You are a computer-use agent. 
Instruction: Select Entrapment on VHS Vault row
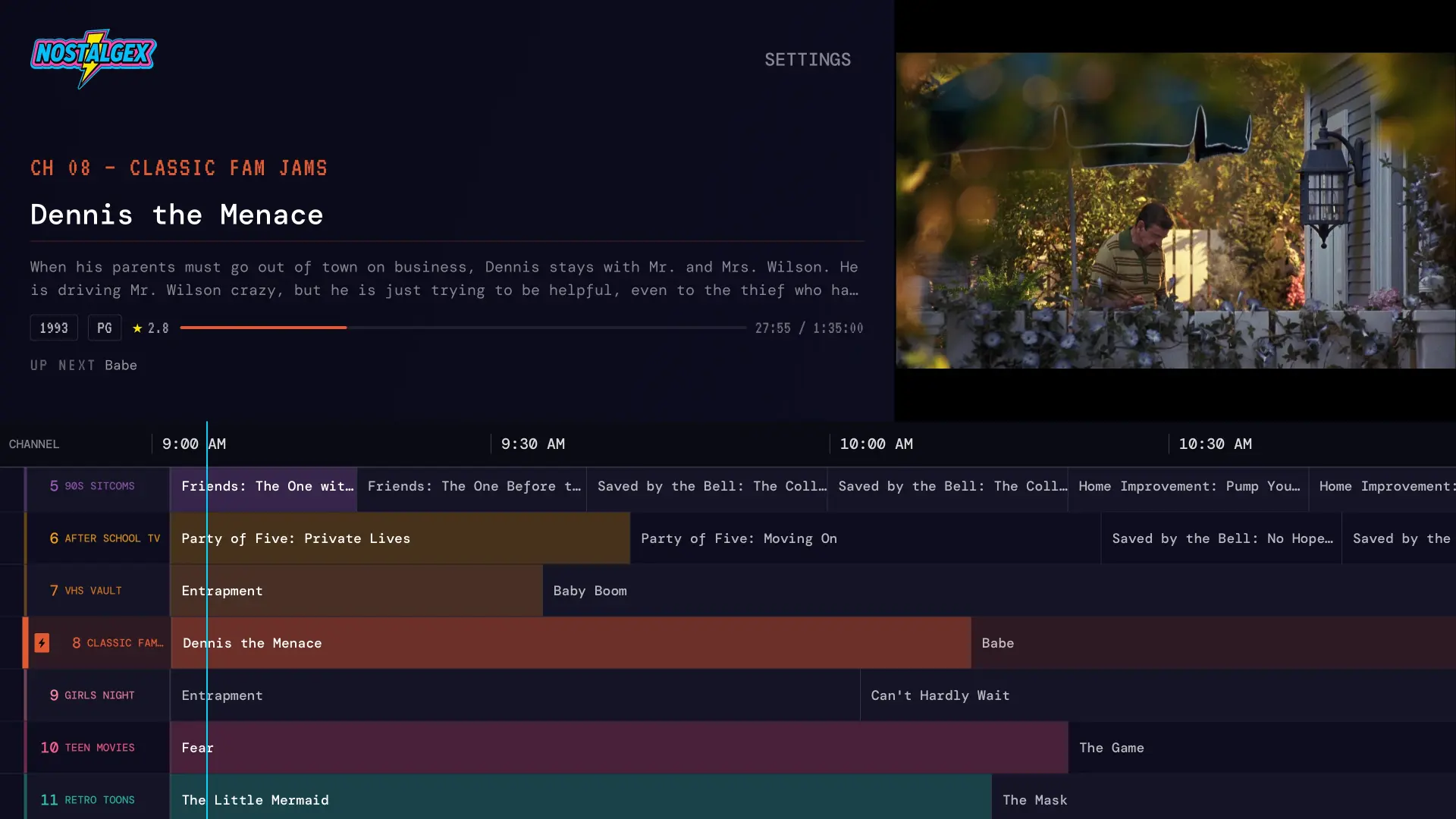pyautogui.click(x=356, y=591)
